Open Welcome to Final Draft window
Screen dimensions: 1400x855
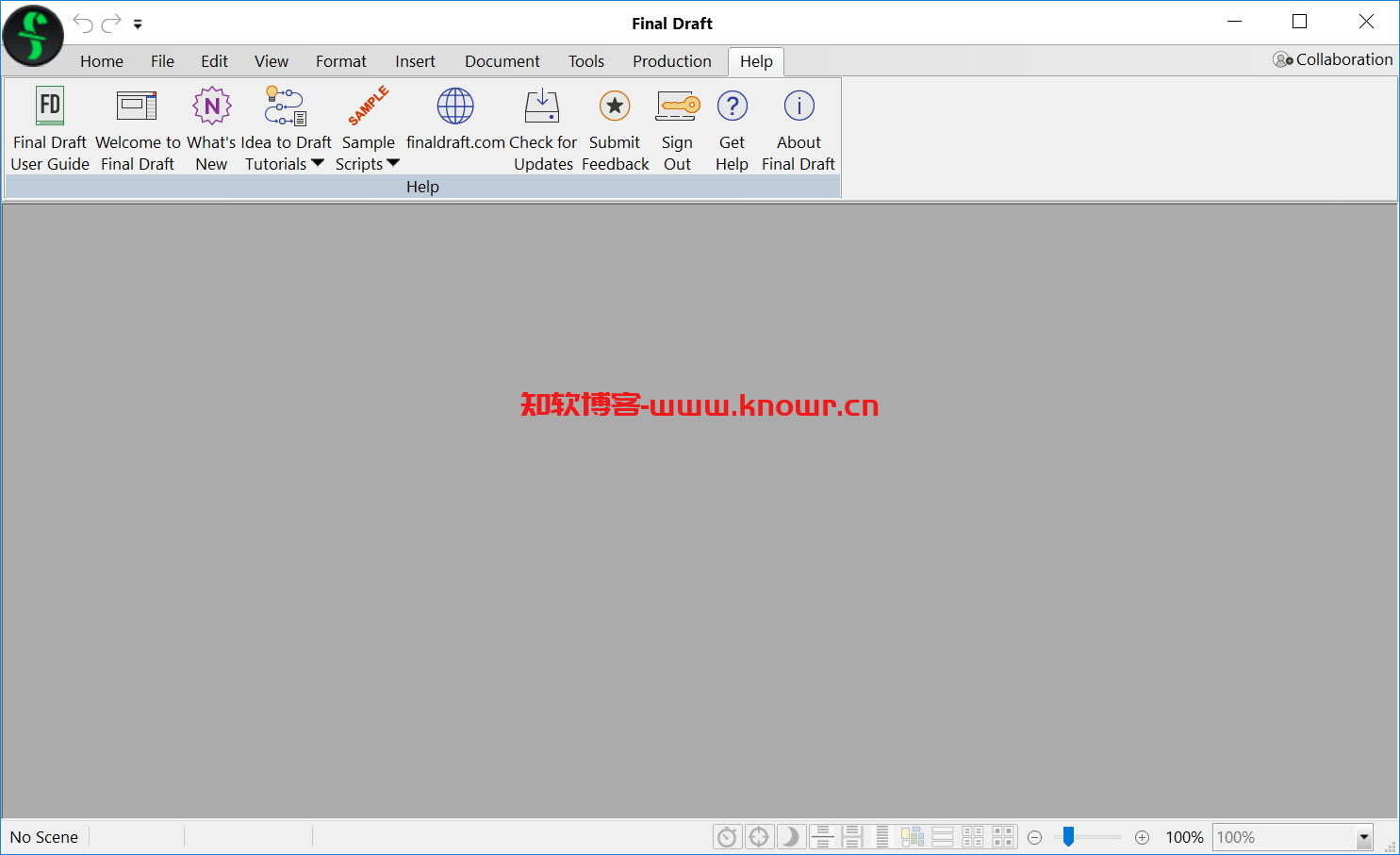[x=138, y=129]
